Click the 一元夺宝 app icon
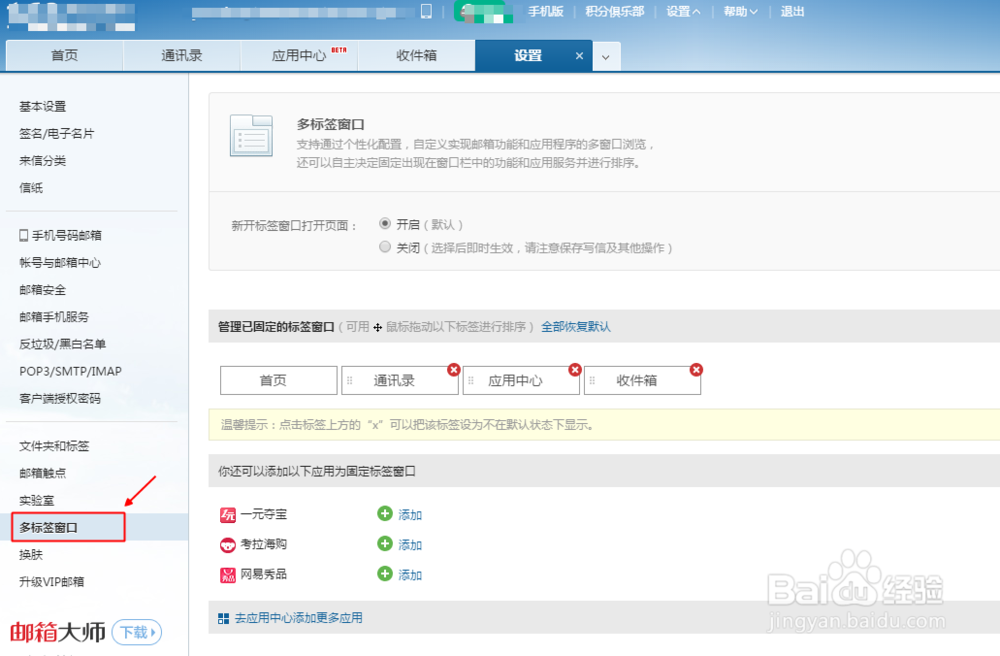The height and width of the screenshot is (656, 1000). [228, 514]
